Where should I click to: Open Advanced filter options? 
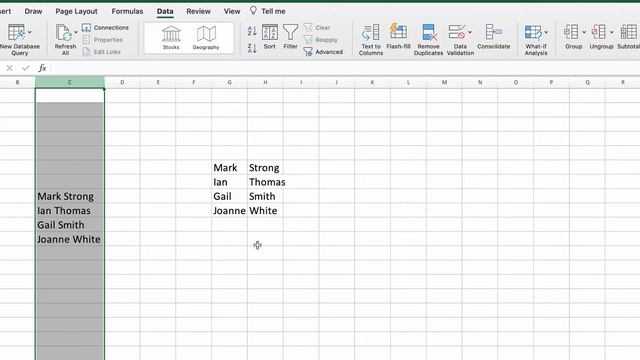323,52
